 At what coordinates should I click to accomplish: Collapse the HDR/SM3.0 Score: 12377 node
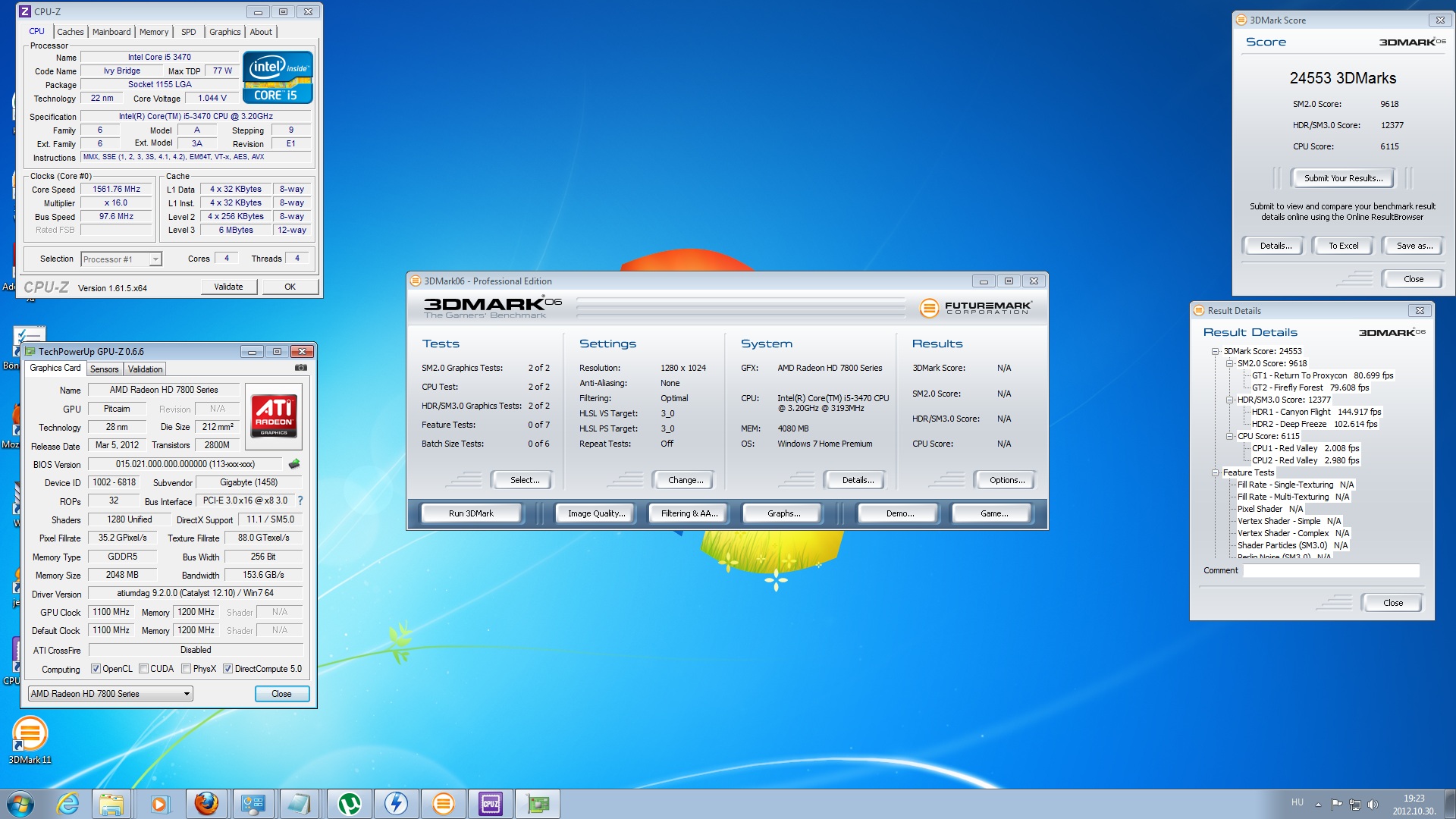1229,400
